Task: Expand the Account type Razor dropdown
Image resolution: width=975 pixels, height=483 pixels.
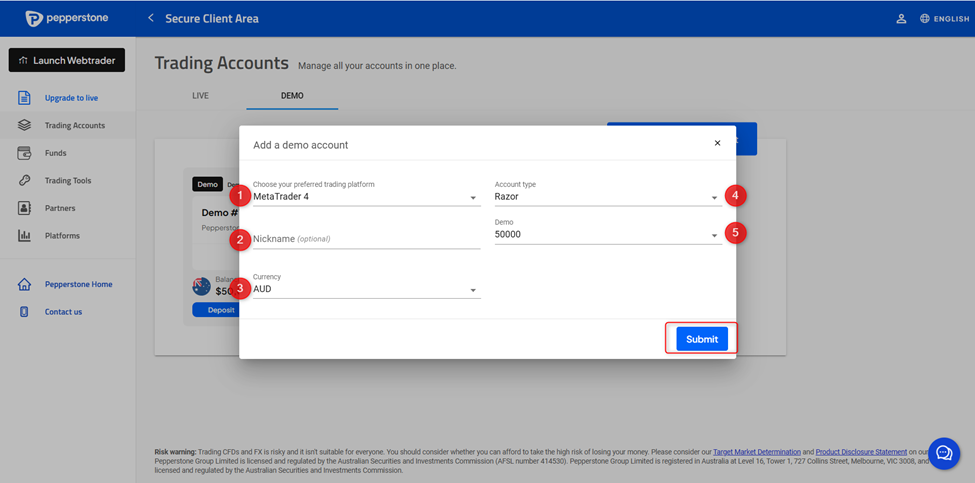Action: click(x=607, y=197)
